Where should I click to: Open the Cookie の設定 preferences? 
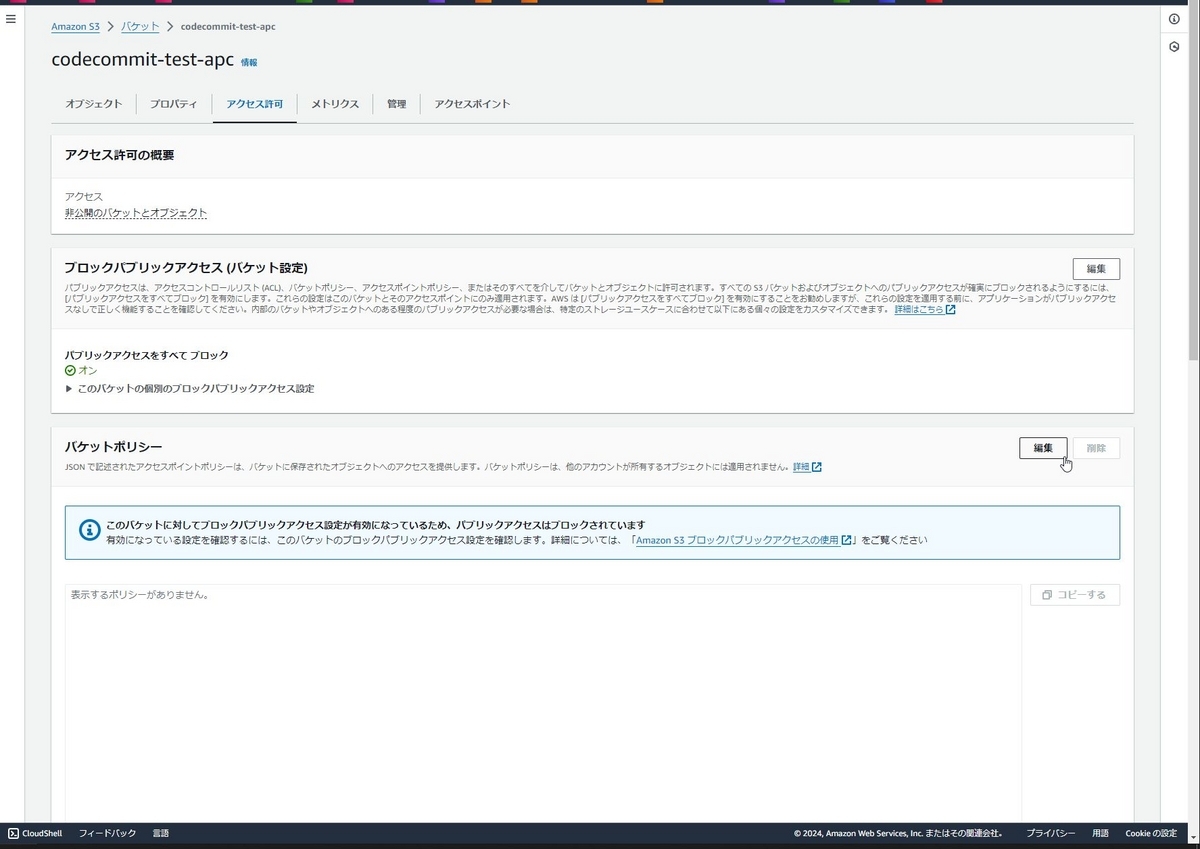(1152, 833)
